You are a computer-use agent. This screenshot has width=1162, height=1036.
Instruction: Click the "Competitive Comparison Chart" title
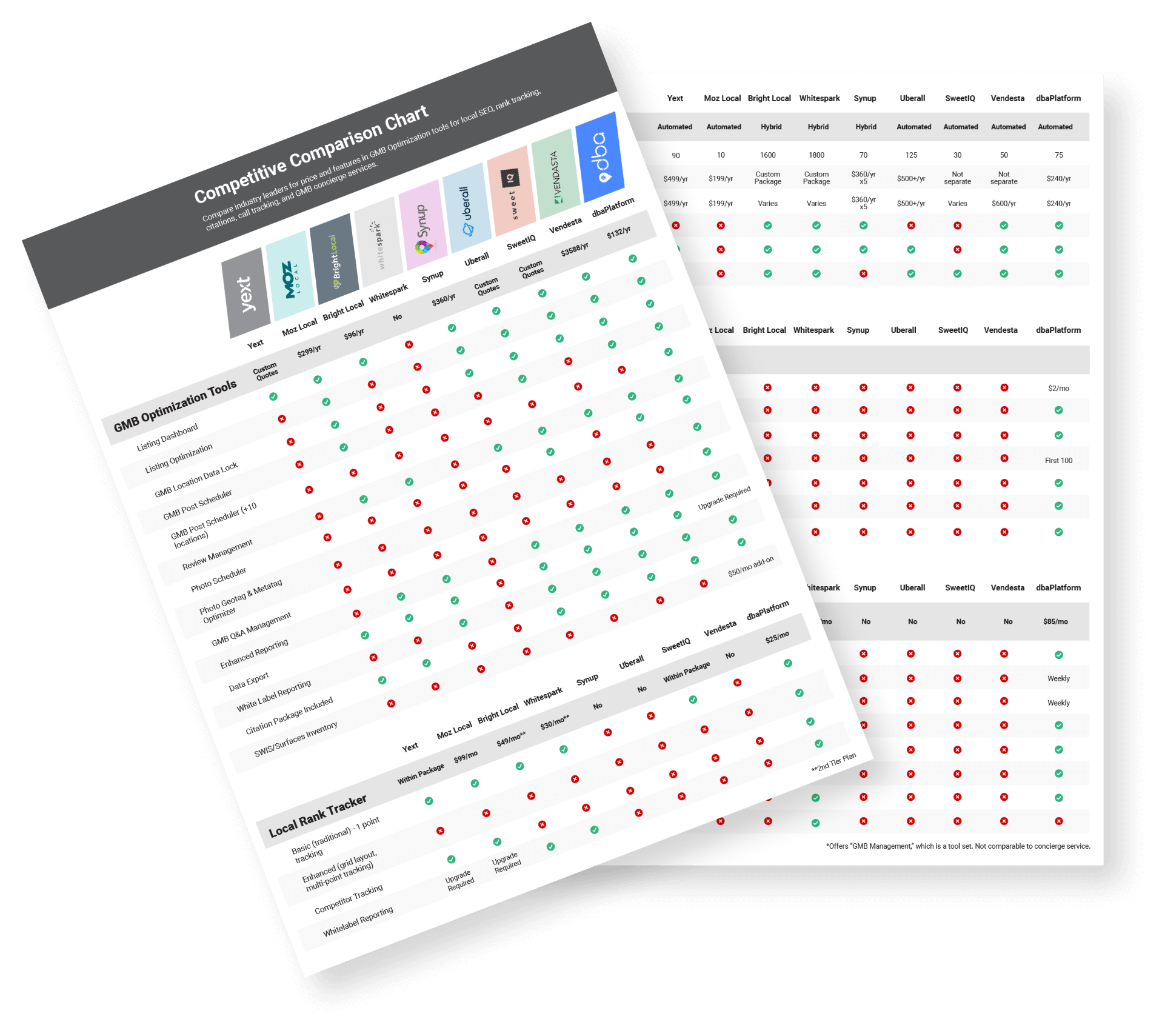coord(311,154)
